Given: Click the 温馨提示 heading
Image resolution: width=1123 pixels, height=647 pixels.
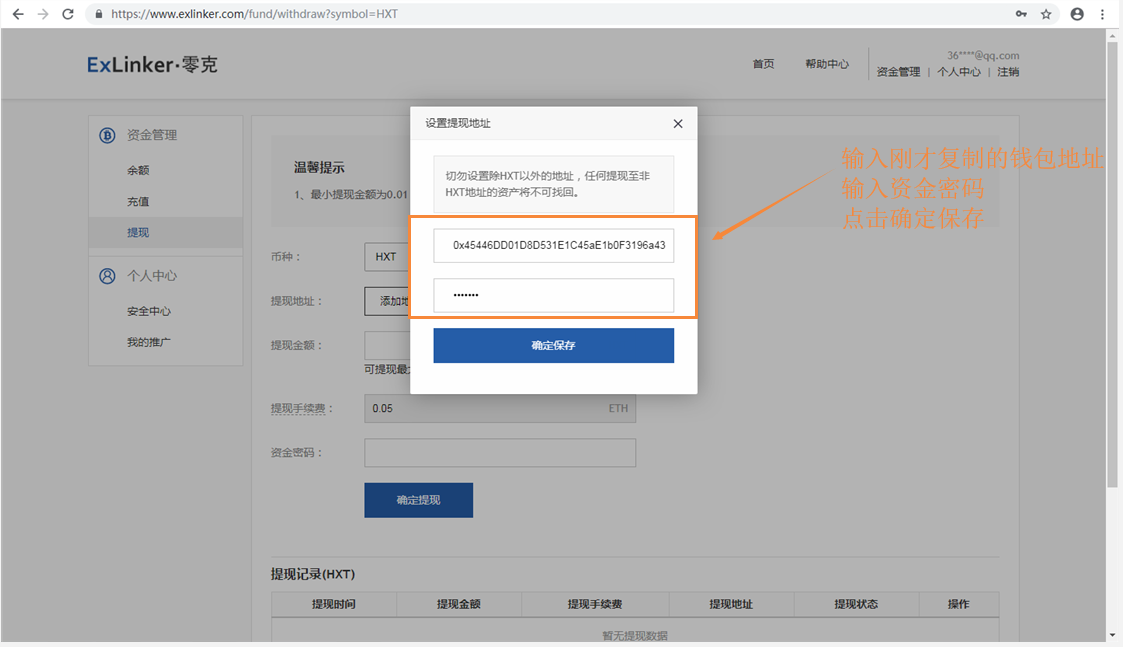Looking at the screenshot, I should pyautogui.click(x=319, y=168).
